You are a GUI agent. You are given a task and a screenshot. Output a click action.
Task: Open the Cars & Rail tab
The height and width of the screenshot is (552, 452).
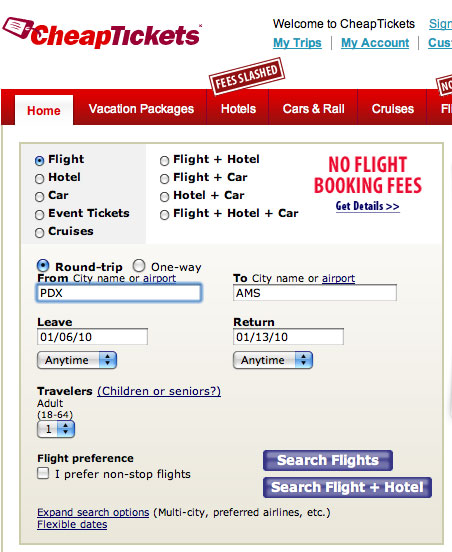(x=313, y=109)
